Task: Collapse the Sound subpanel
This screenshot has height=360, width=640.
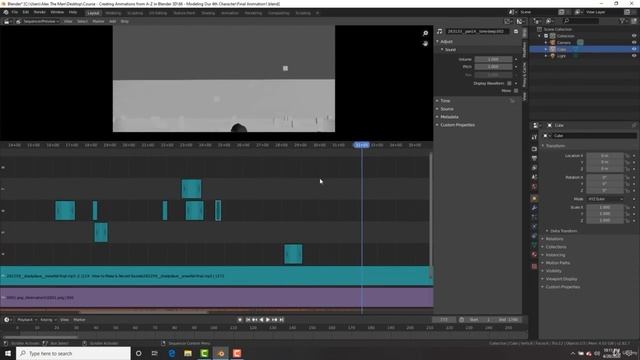Action: pyautogui.click(x=450, y=50)
